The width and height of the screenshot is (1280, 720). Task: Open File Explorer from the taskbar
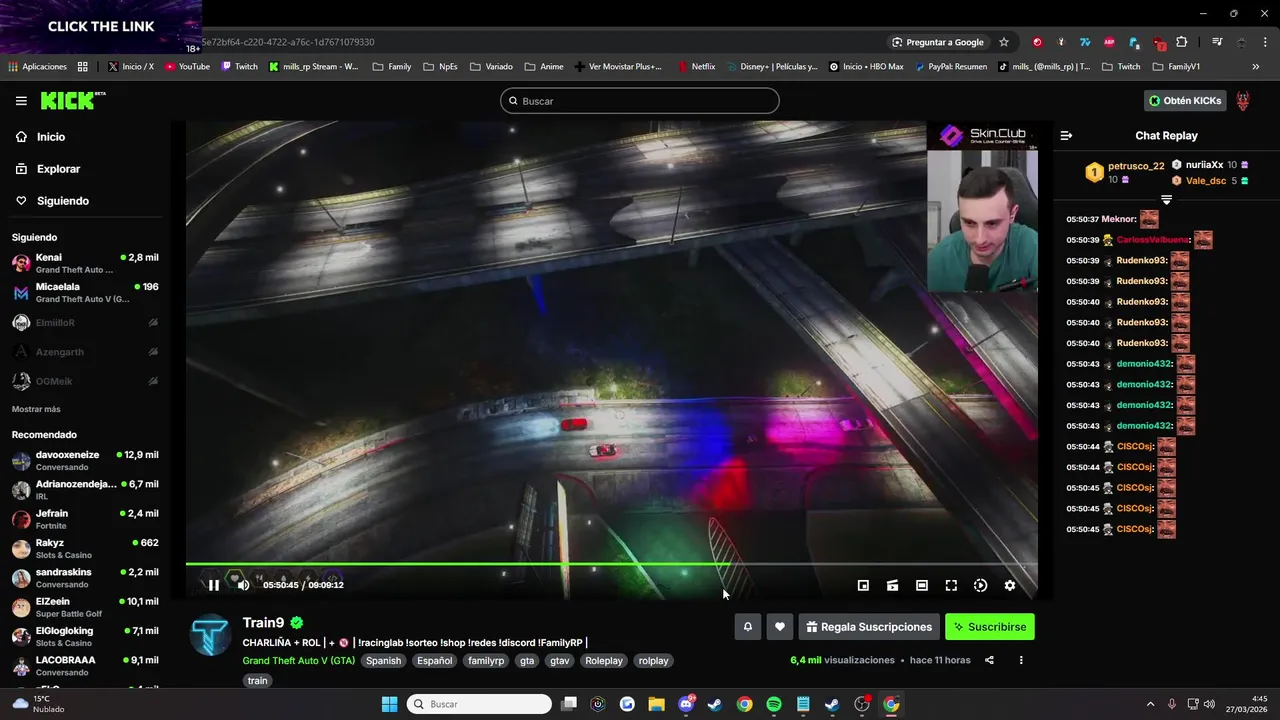point(656,704)
